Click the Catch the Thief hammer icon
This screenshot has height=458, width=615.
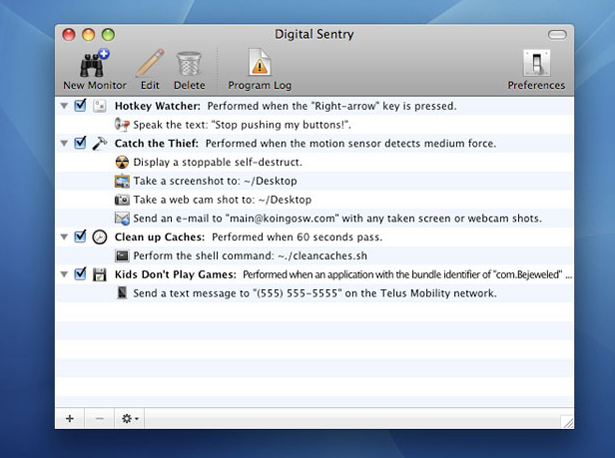coord(100,144)
